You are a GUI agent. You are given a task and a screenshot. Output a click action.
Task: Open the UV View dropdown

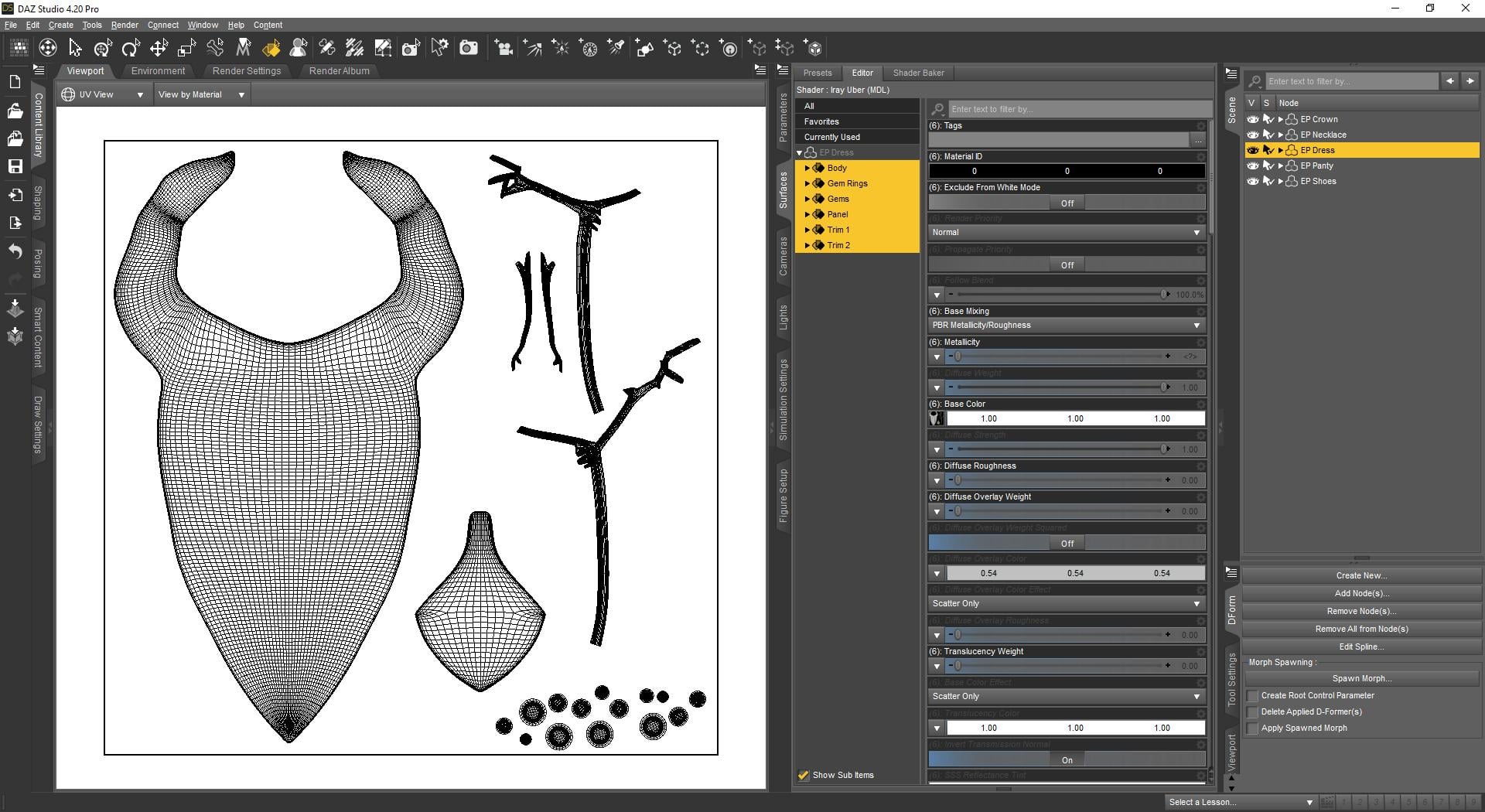(103, 94)
